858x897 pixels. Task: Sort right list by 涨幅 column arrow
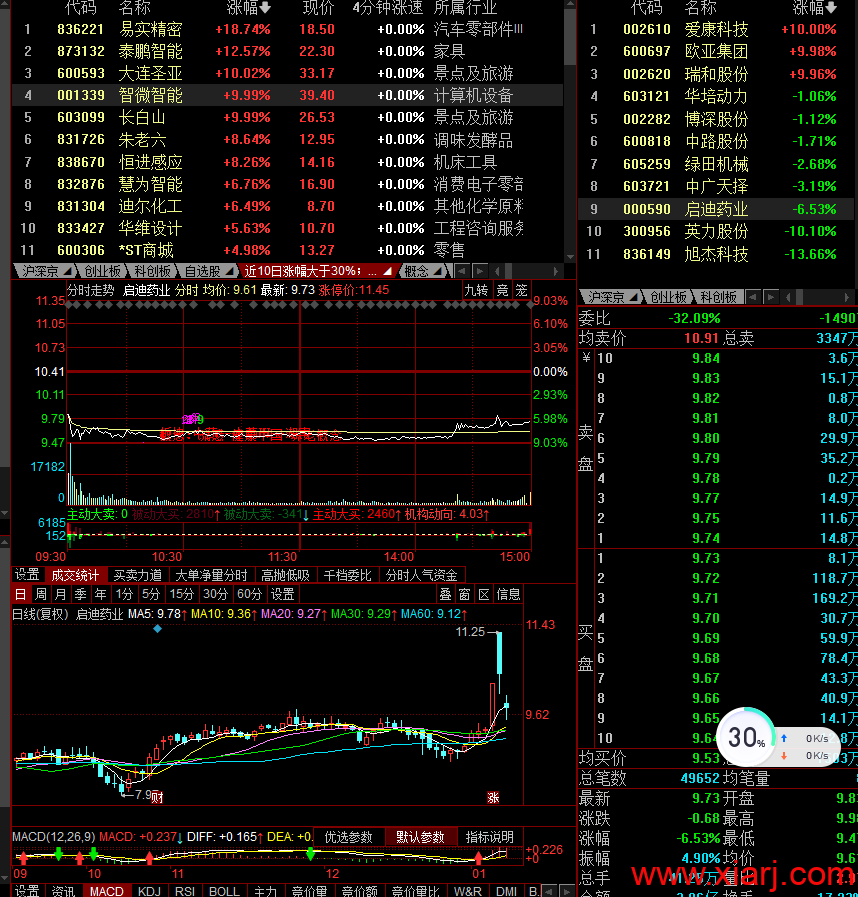point(832,8)
